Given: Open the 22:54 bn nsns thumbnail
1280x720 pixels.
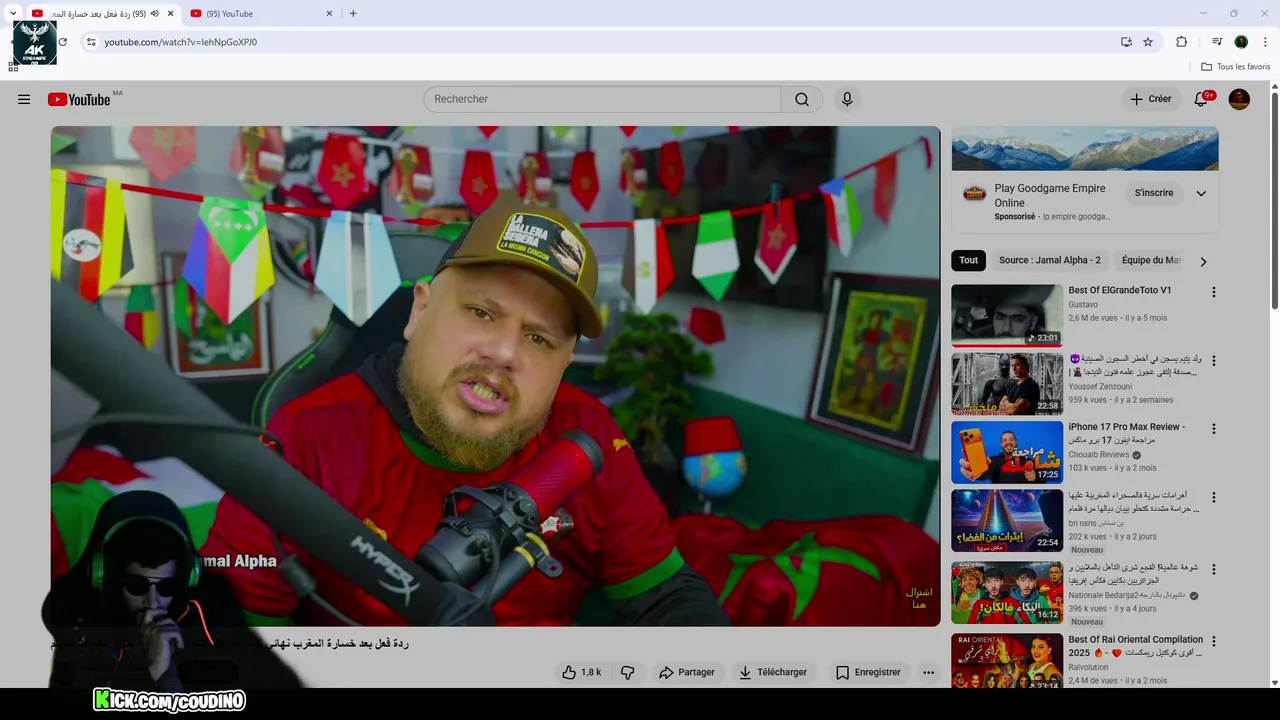Looking at the screenshot, I should pyautogui.click(x=1007, y=520).
